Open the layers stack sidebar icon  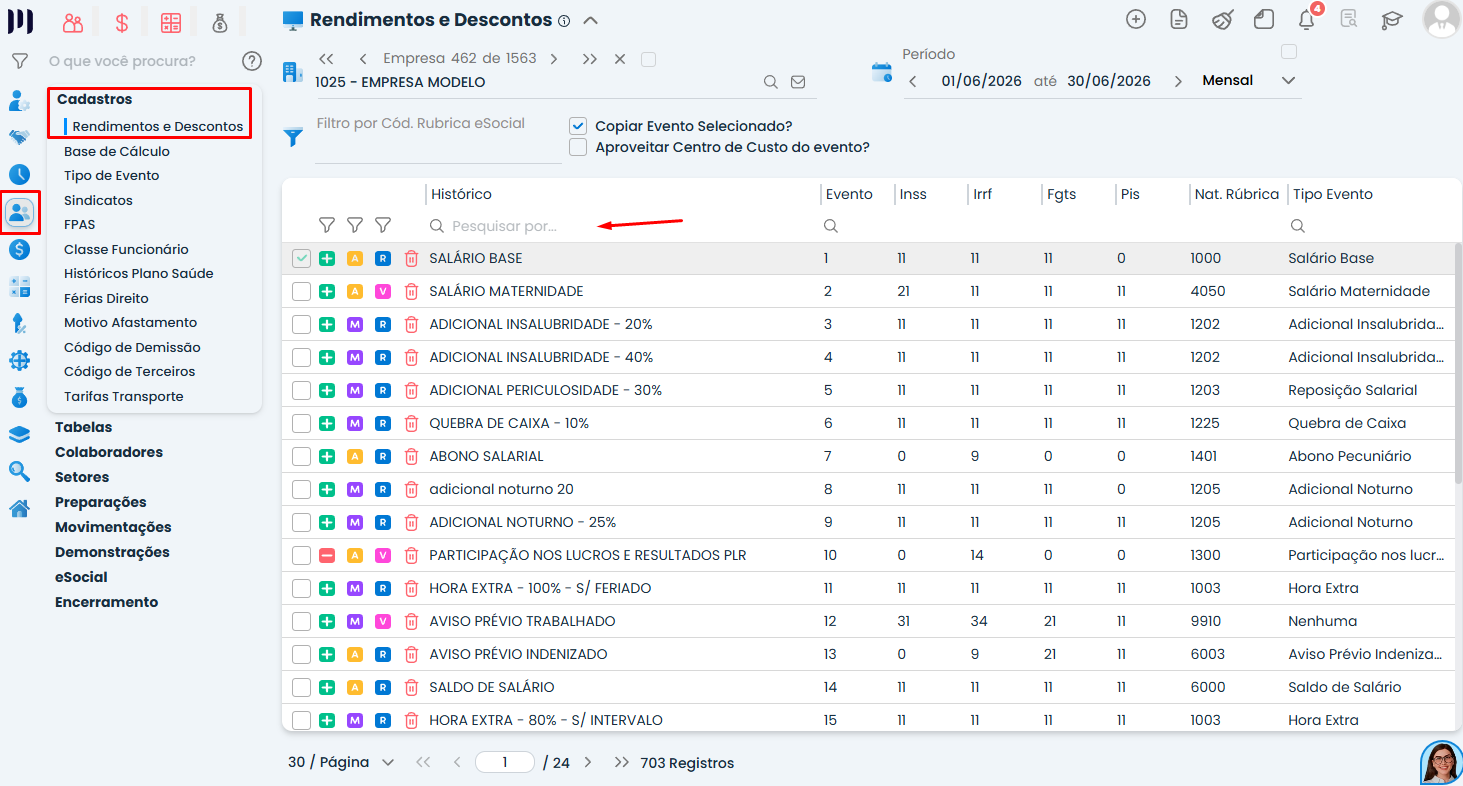pos(19,434)
